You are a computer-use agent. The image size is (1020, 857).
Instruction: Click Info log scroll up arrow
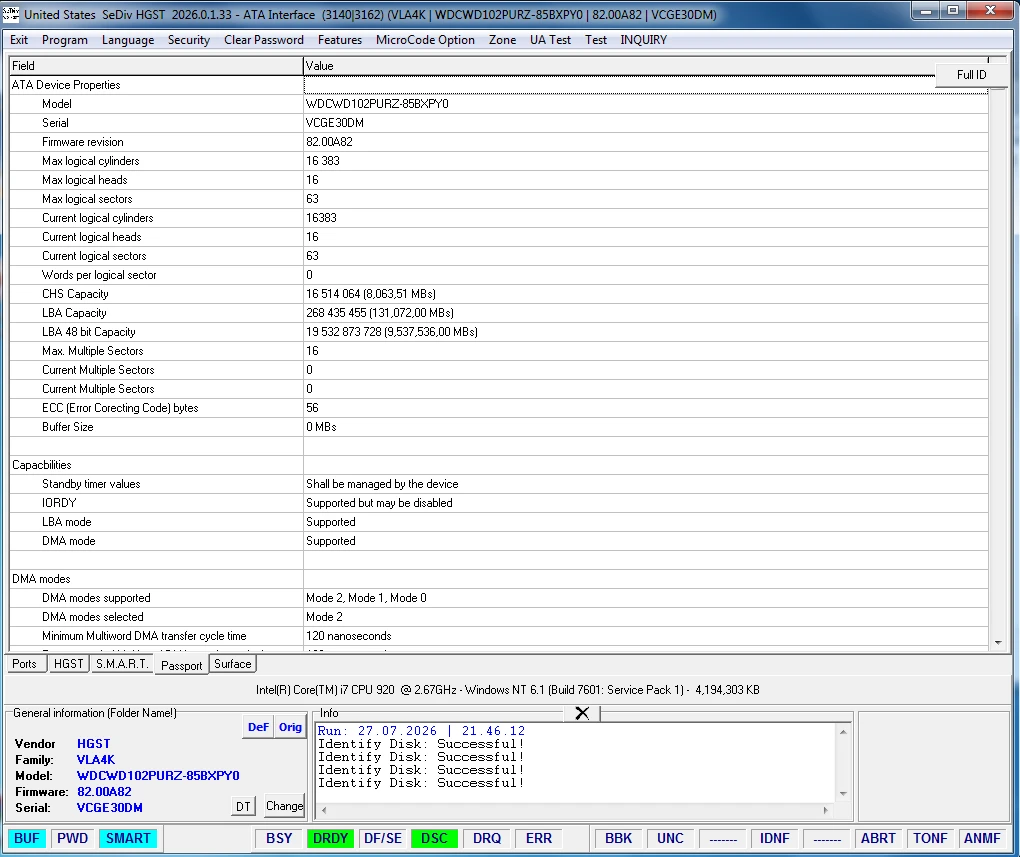coord(843,731)
